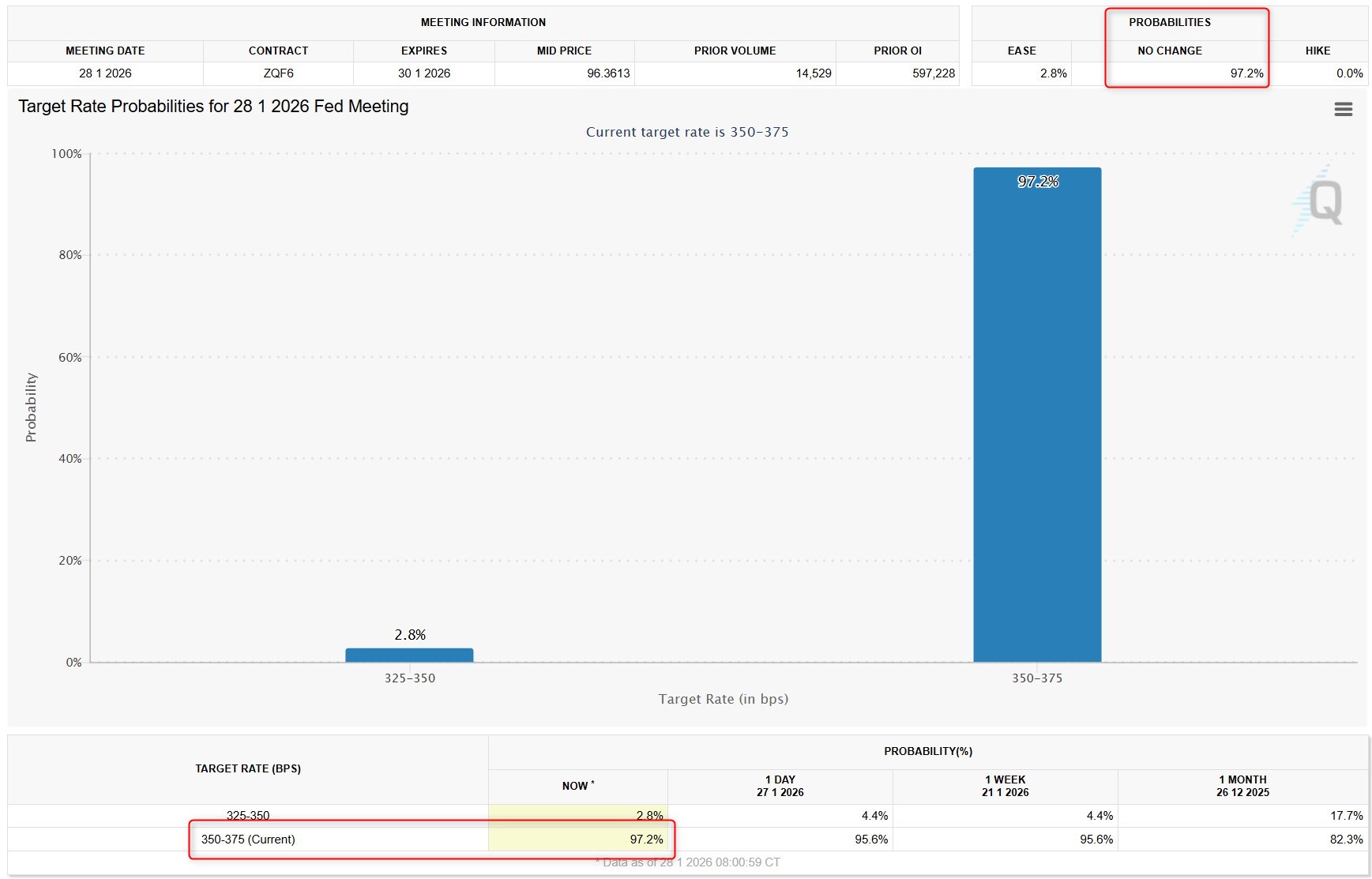The image size is (1372, 879).
Task: Click the PRIOR OI value 597,228
Action: pos(933,73)
